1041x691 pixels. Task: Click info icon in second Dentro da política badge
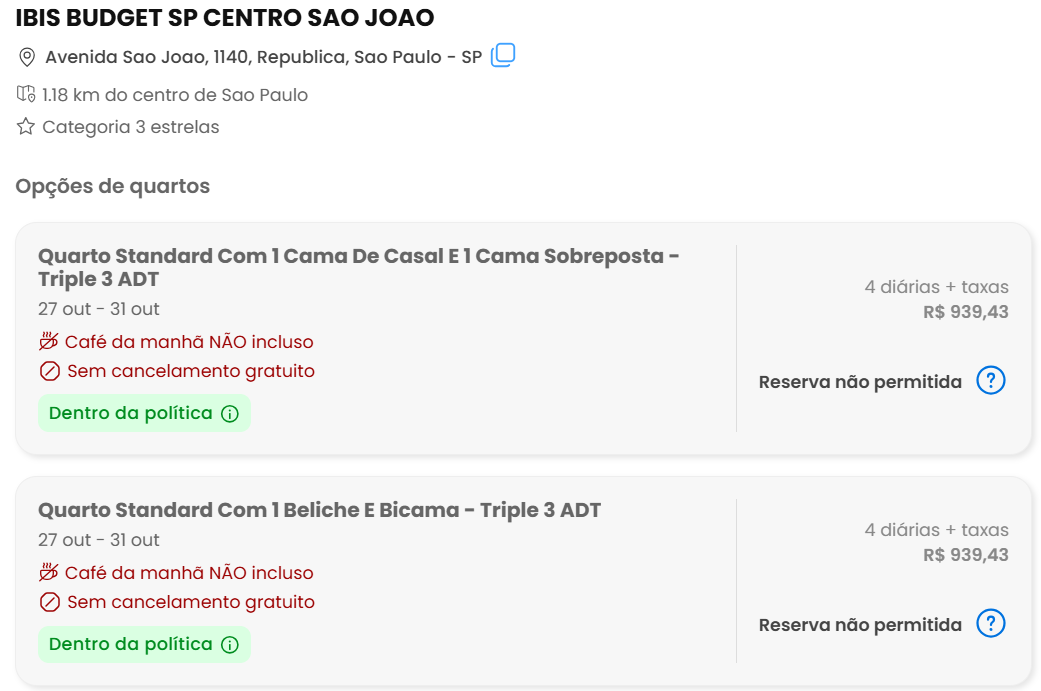coord(230,645)
